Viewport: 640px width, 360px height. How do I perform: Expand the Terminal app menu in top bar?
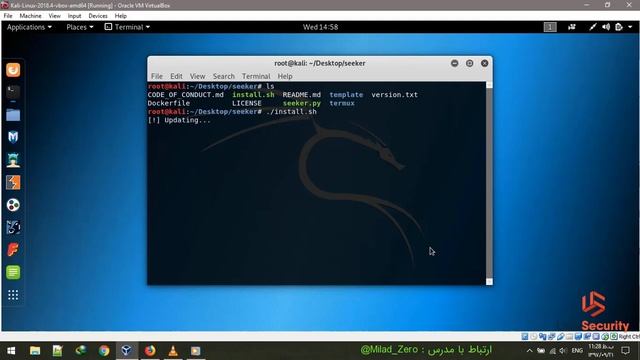coord(127,27)
